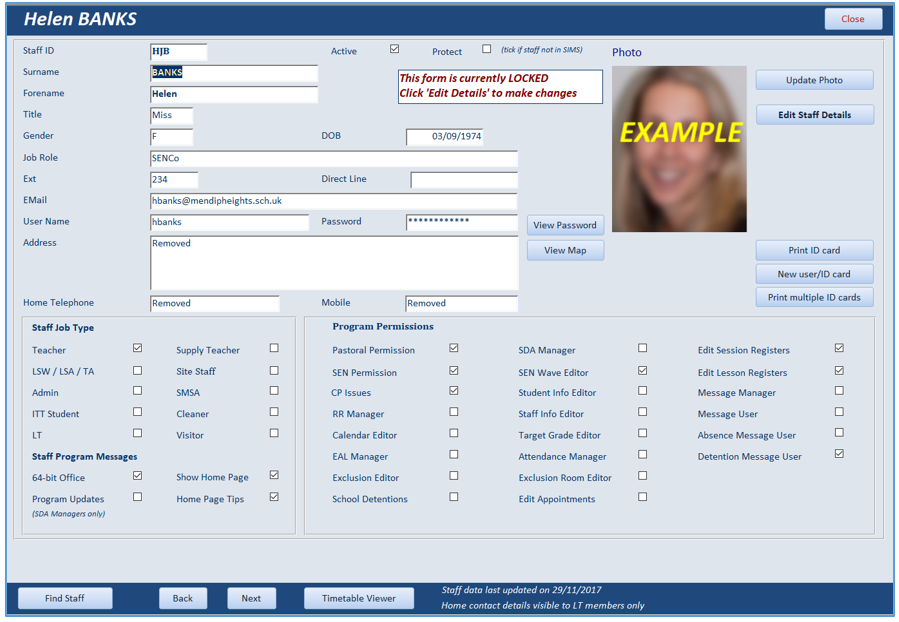Enable the Message Manager checkbox
Screen dimensions: 899x622
[839, 391]
